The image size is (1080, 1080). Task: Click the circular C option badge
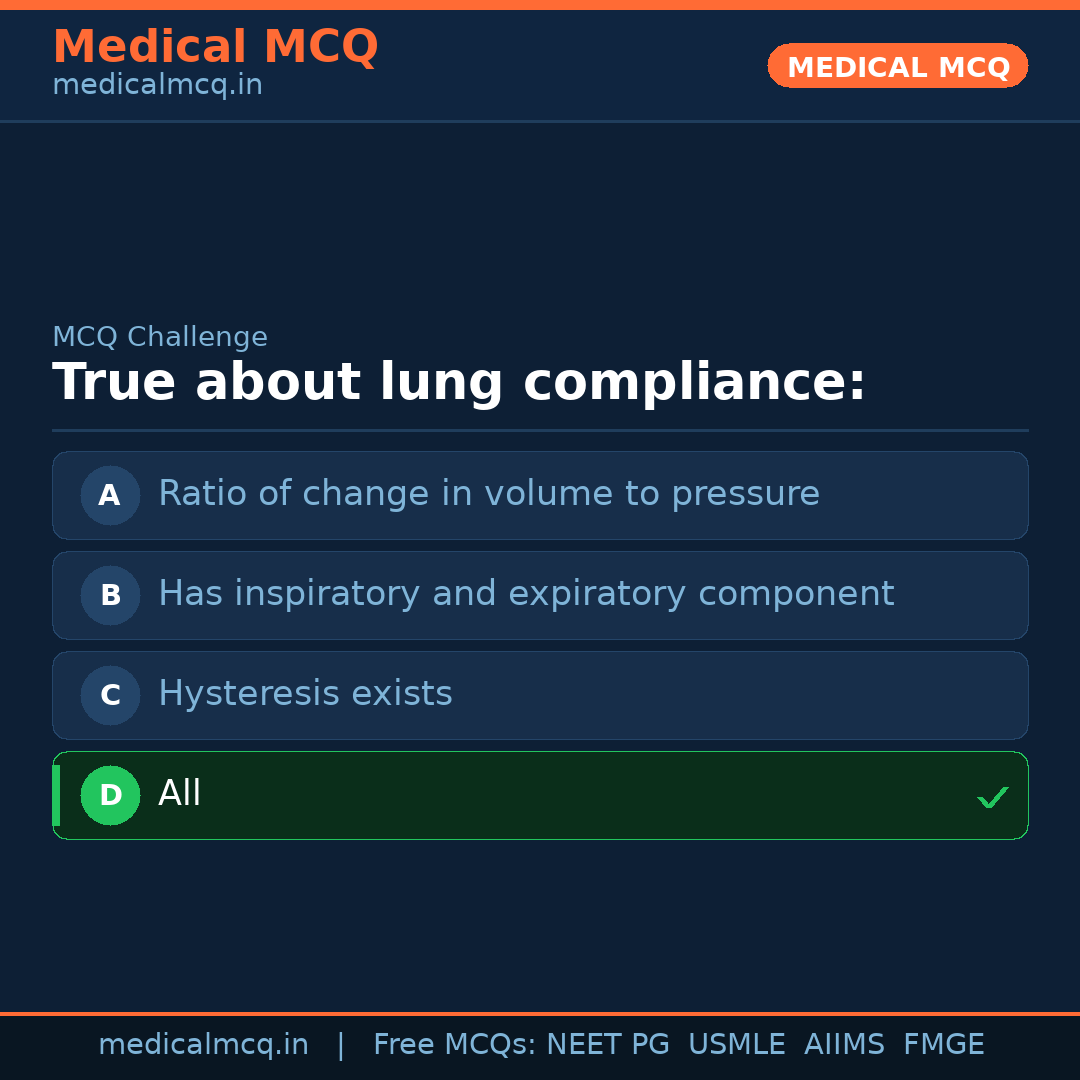coord(110,695)
